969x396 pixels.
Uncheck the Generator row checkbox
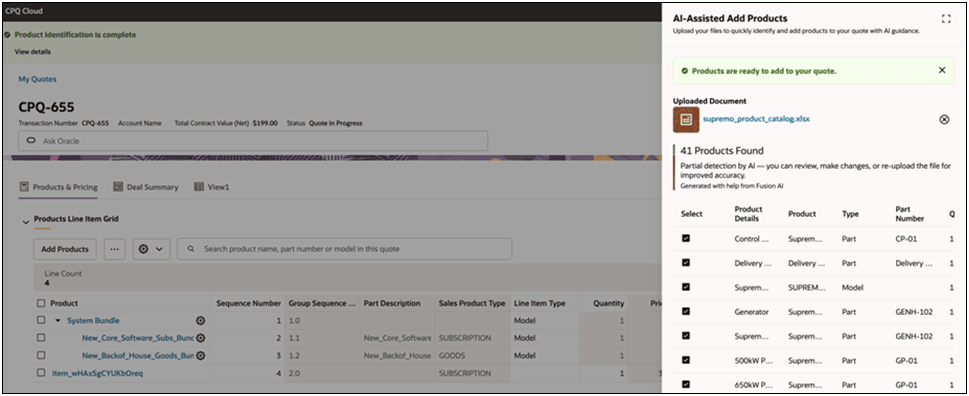click(x=686, y=311)
